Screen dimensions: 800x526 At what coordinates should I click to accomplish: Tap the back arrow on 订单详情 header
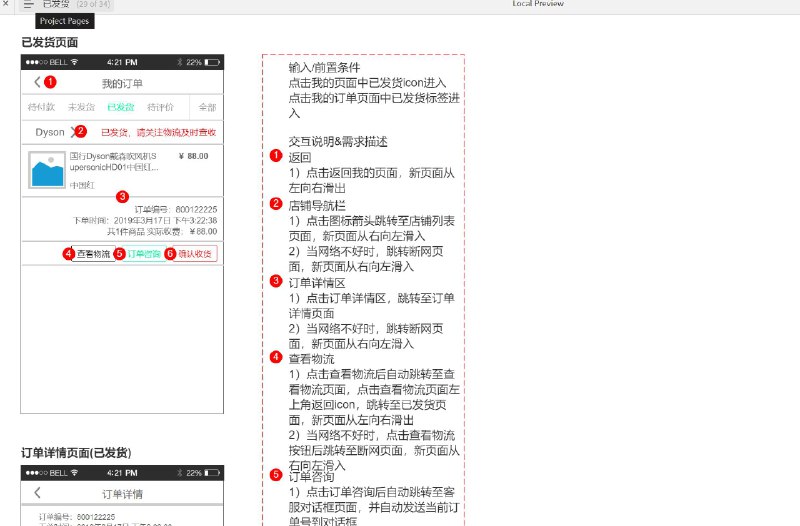[x=37, y=492]
